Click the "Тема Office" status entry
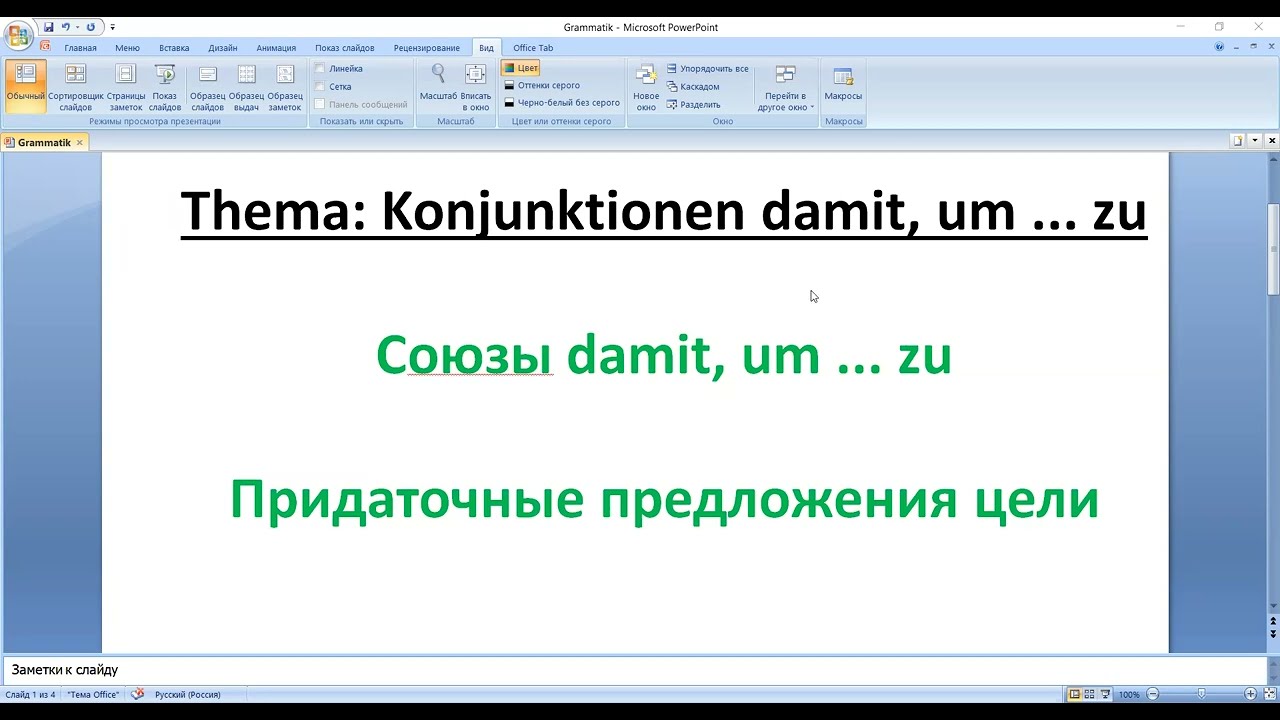The height and width of the screenshot is (720, 1280). coord(93,694)
